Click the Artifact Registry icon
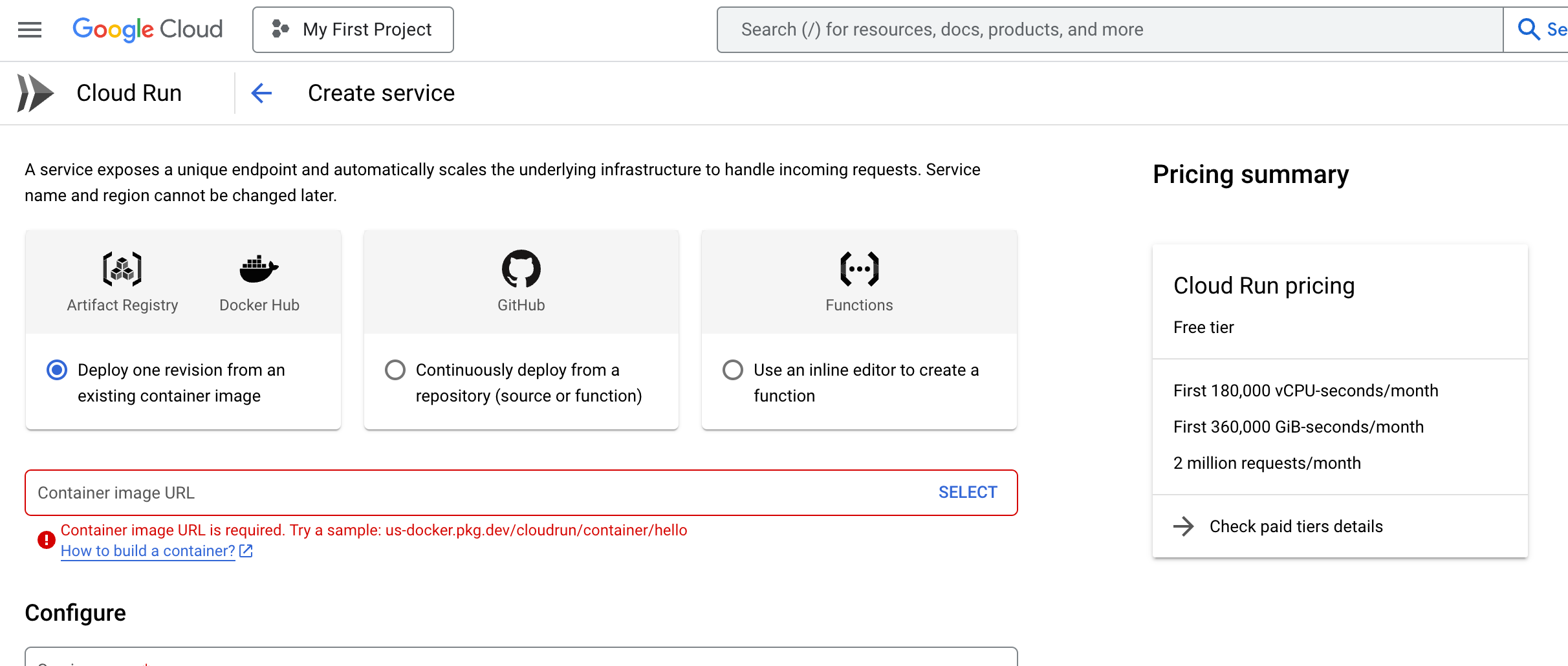The image size is (1568, 666). (122, 269)
